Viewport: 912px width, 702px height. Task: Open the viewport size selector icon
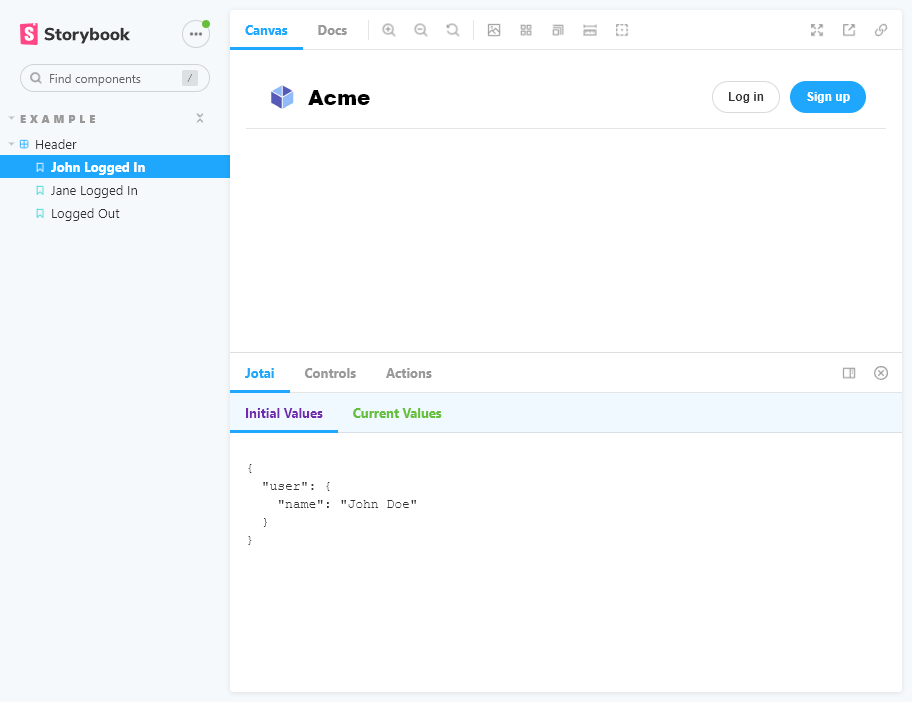[x=557, y=30]
